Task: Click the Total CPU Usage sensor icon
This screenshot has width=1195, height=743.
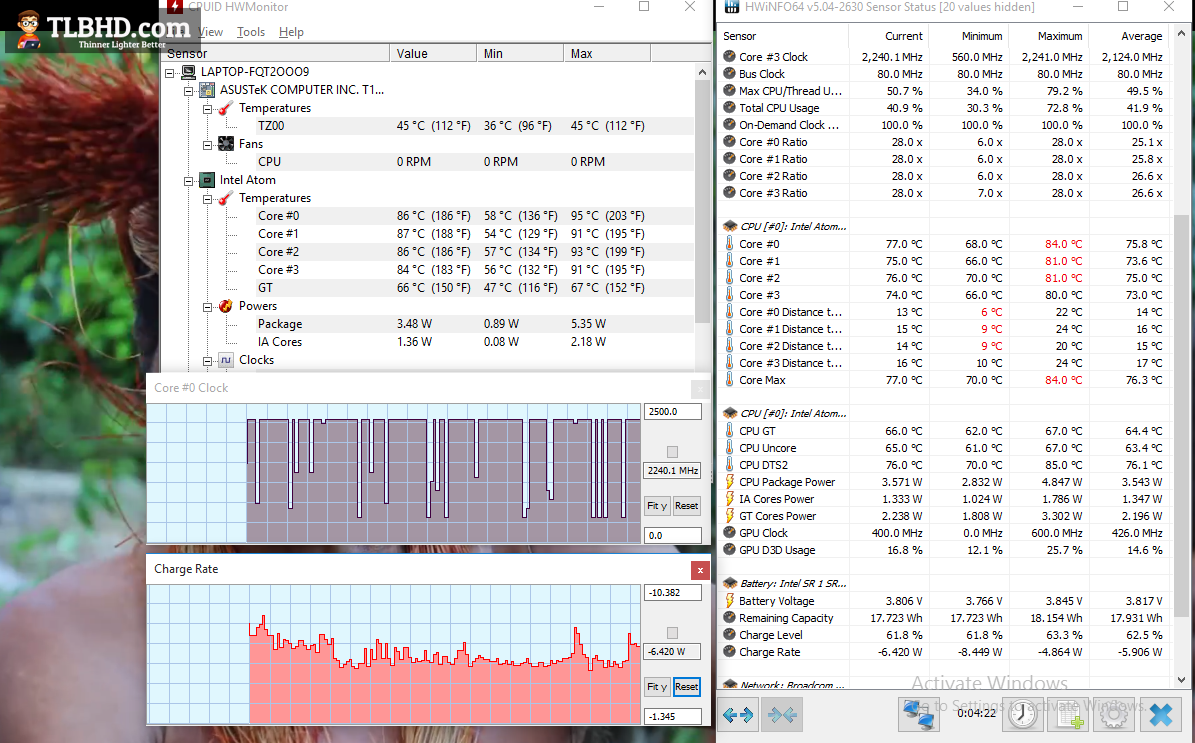Action: pyautogui.click(x=729, y=107)
